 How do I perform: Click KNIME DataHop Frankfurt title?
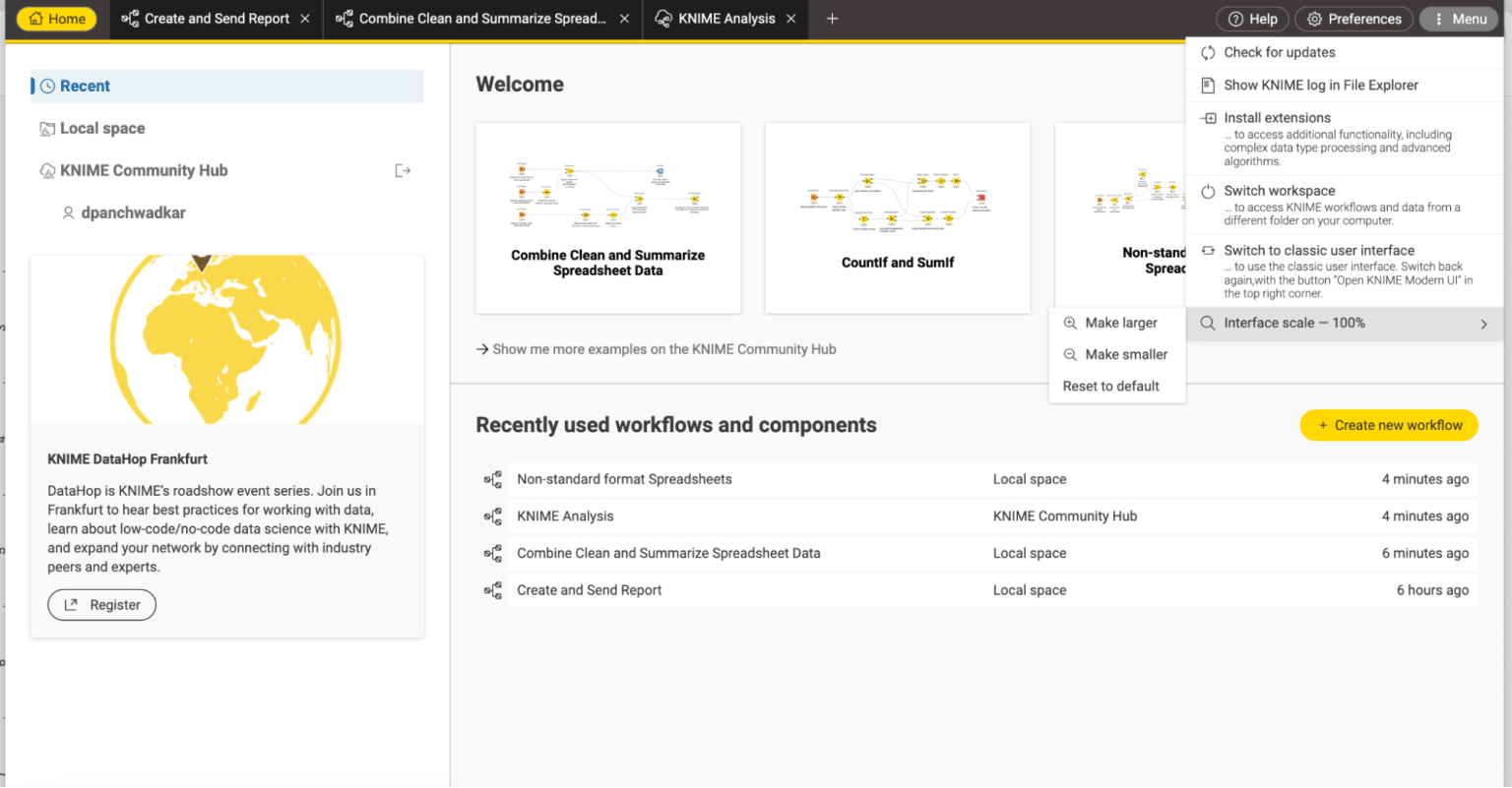pos(127,459)
